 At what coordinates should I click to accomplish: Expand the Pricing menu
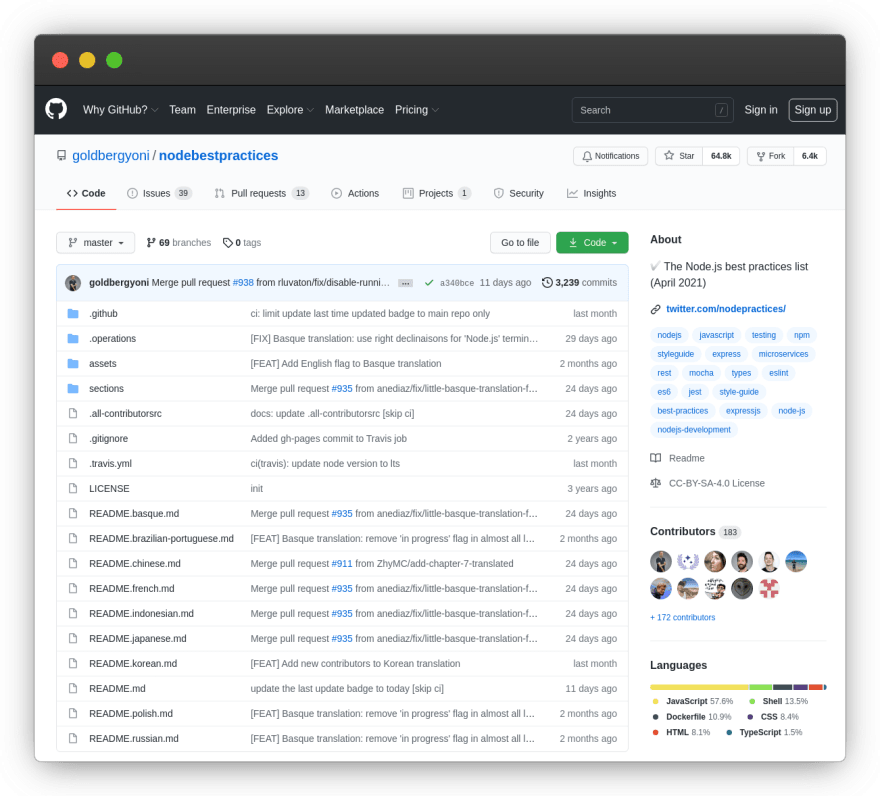(x=416, y=110)
